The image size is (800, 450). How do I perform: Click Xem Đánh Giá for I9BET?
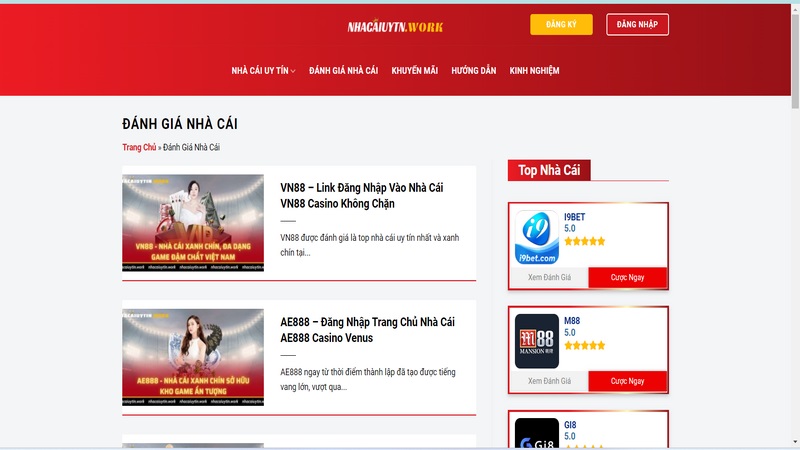549,278
